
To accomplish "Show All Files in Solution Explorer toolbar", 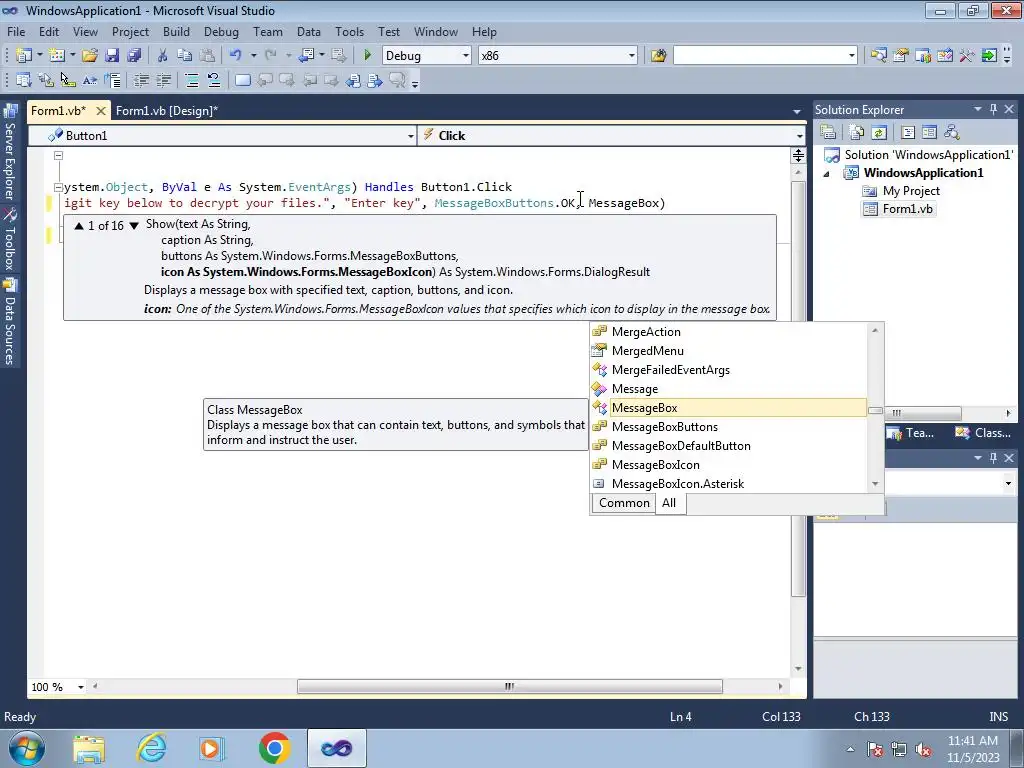I will 857,133.
